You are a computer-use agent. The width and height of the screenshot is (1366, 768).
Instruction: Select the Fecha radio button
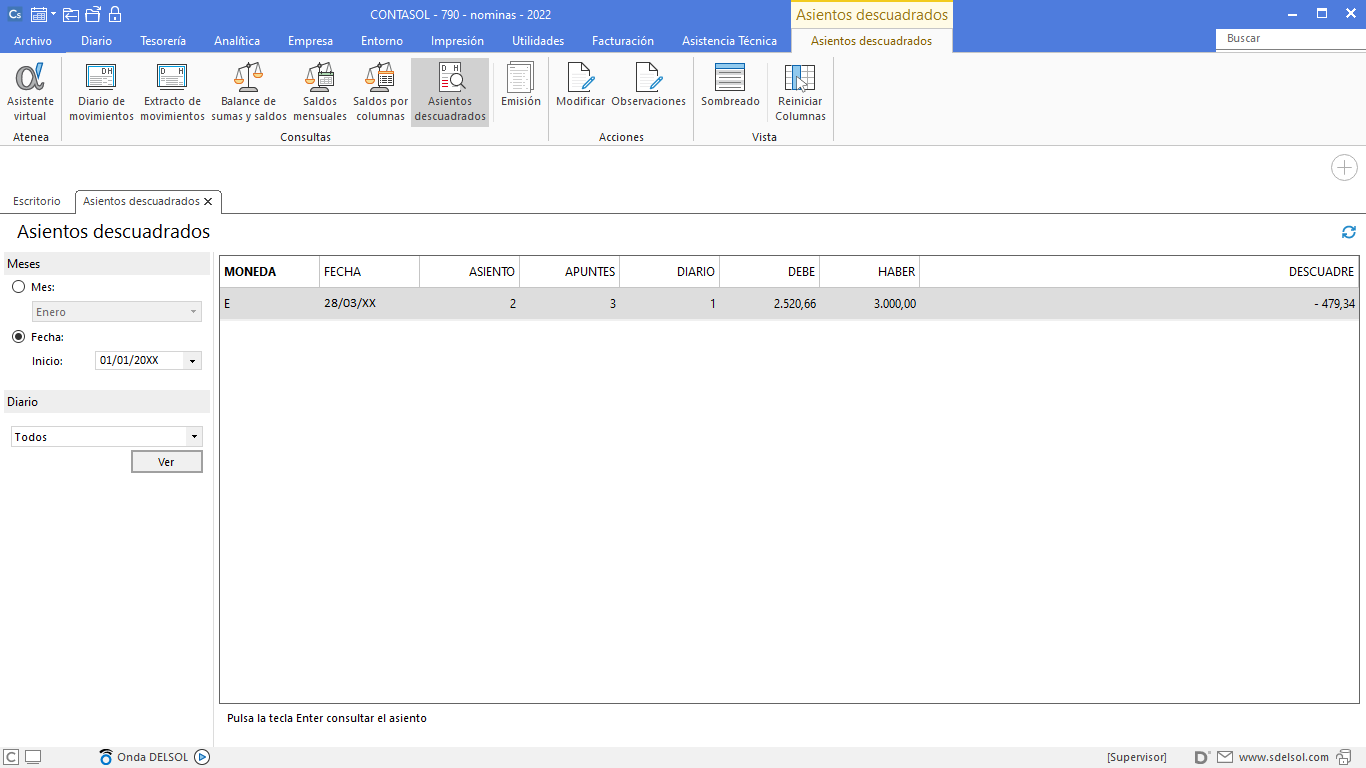click(18, 337)
